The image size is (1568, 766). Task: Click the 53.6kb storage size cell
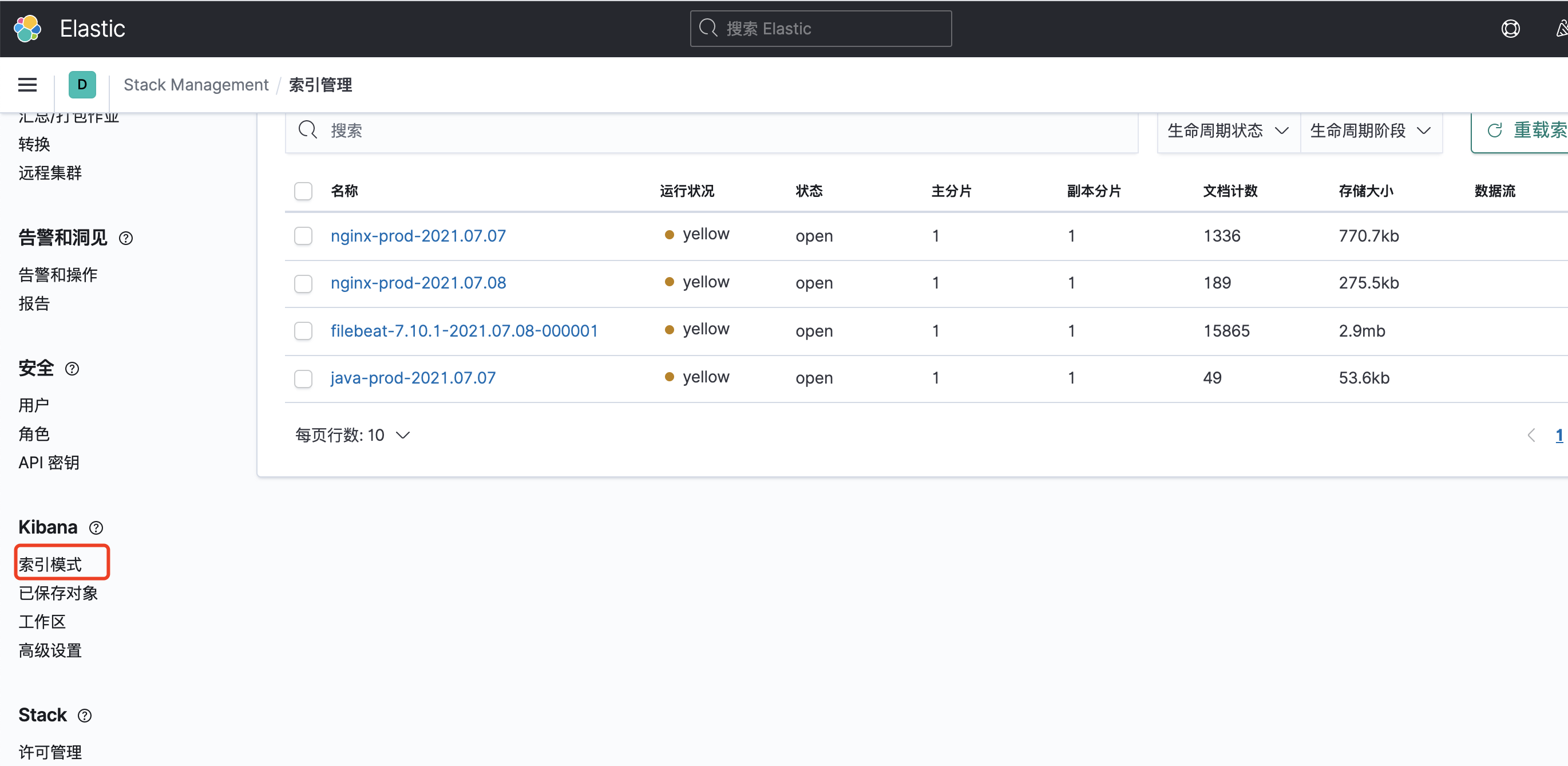click(1364, 377)
